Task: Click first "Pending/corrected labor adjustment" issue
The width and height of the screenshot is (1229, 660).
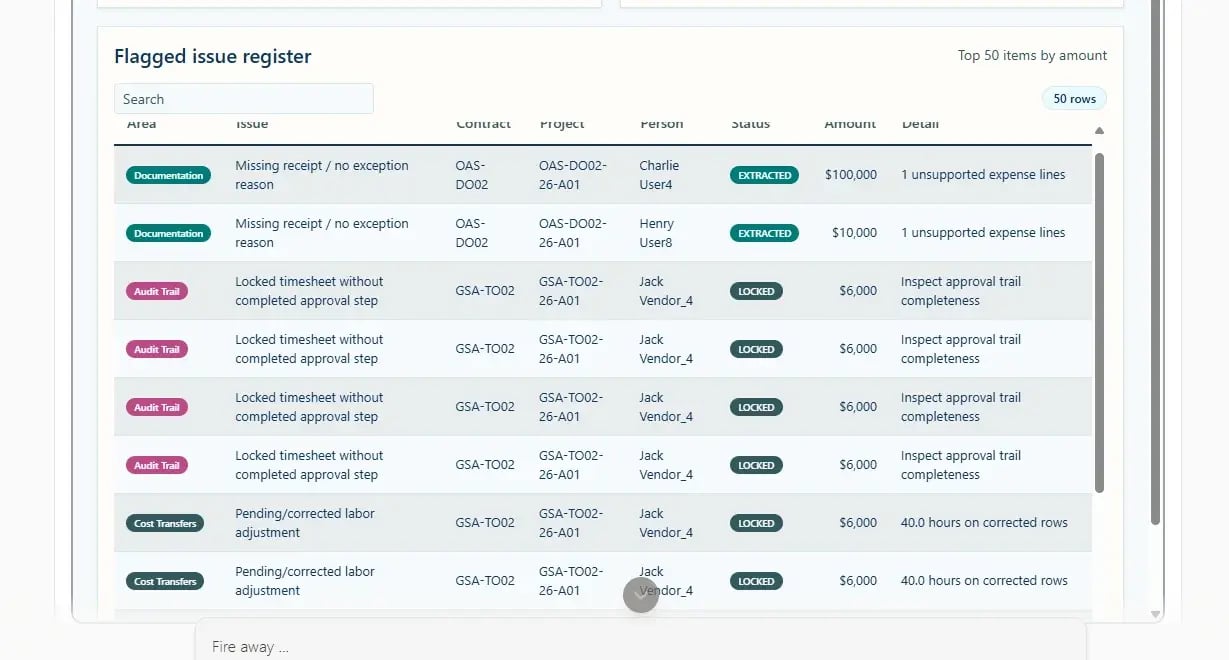Action: click(305, 523)
